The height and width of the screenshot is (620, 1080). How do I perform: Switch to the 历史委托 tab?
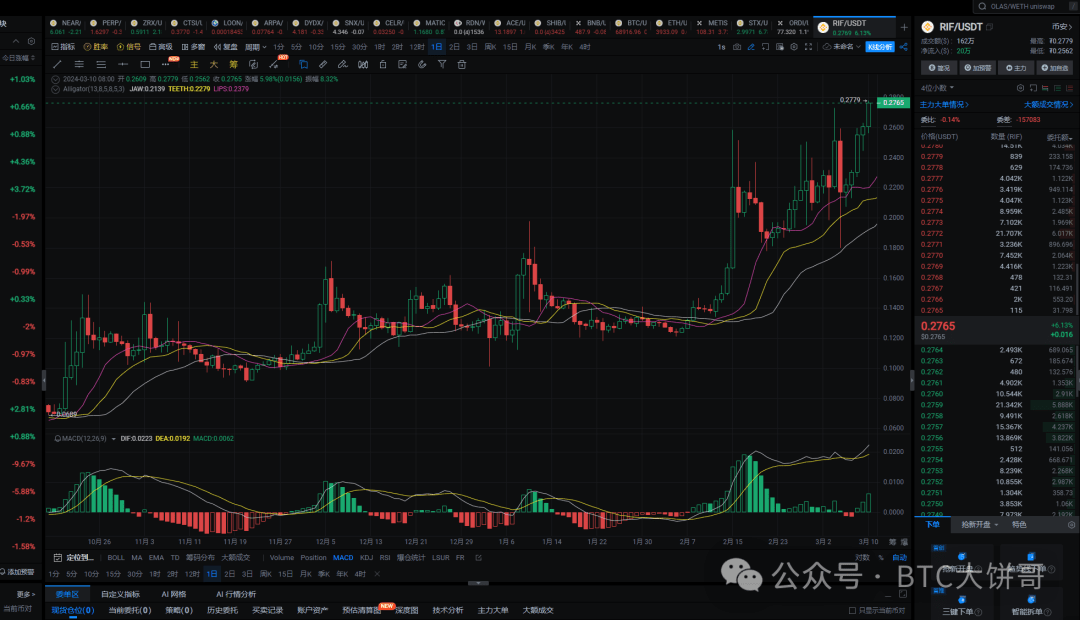pos(220,610)
